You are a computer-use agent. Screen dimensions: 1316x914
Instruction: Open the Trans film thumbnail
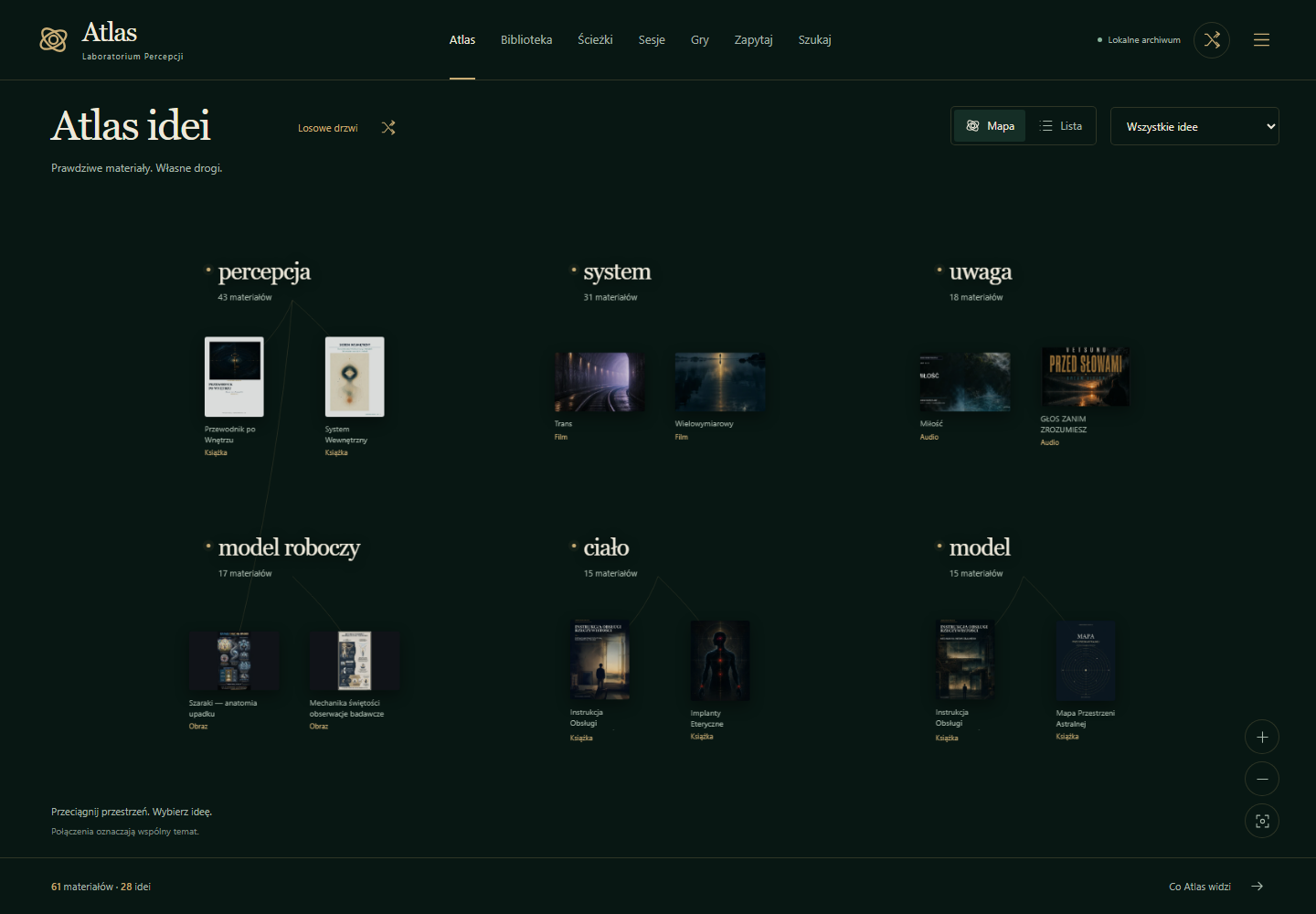pos(600,382)
